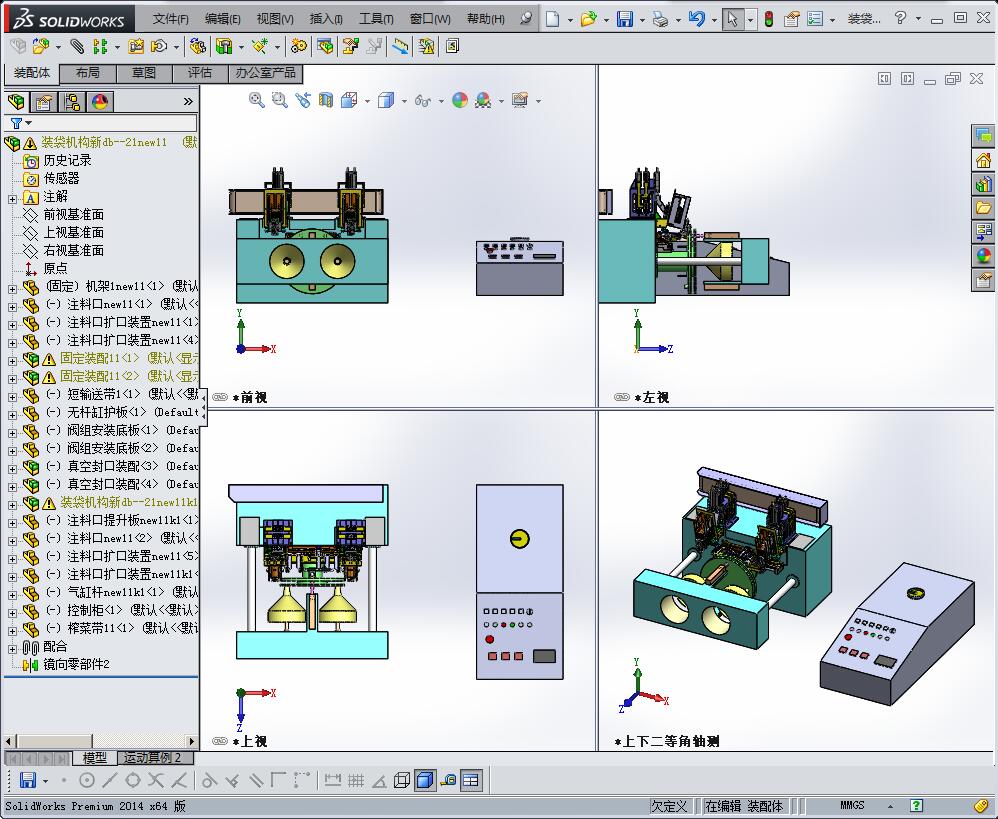This screenshot has height=819, width=998.
Task: Click the Section View icon
Action: click(326, 100)
